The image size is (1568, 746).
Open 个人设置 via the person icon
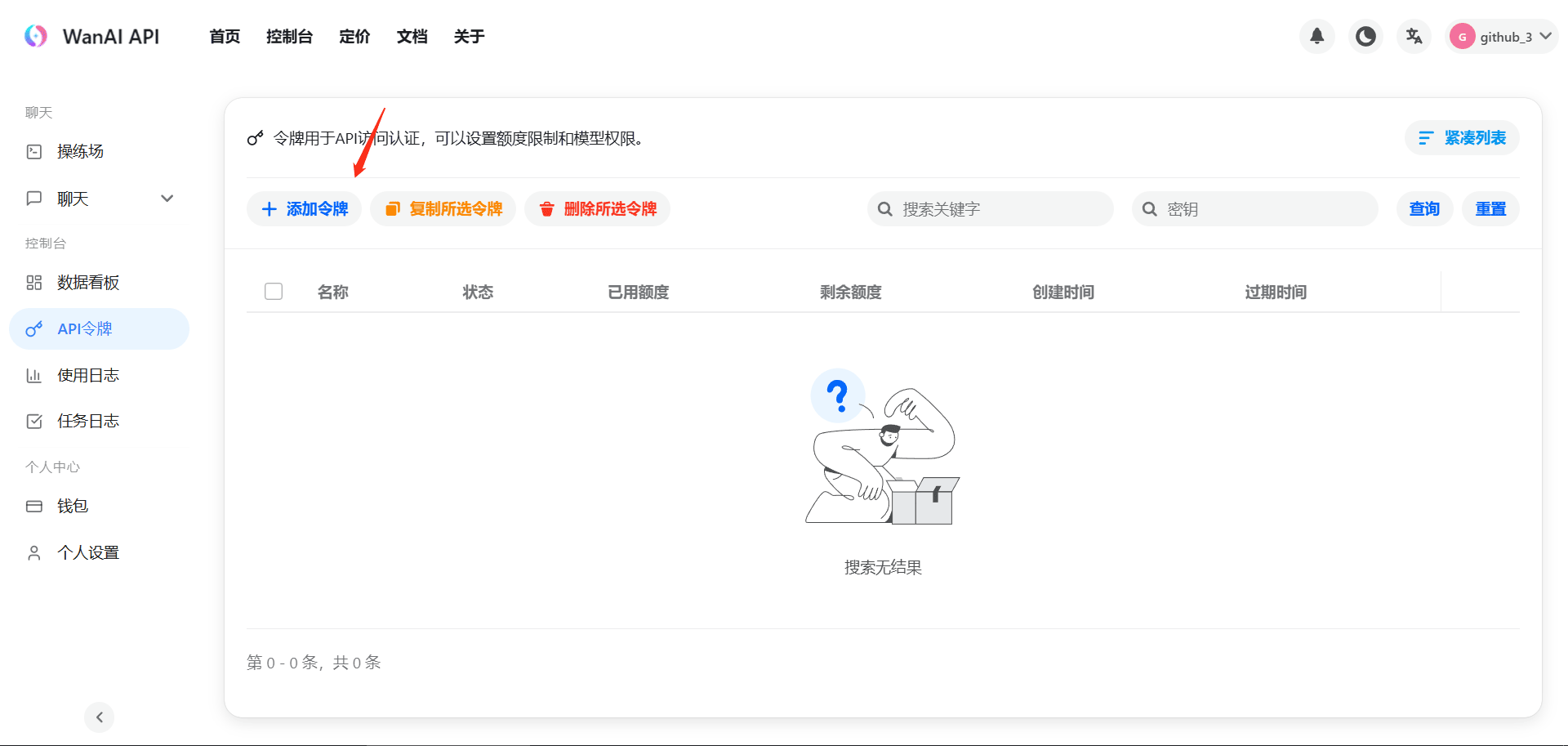[33, 552]
